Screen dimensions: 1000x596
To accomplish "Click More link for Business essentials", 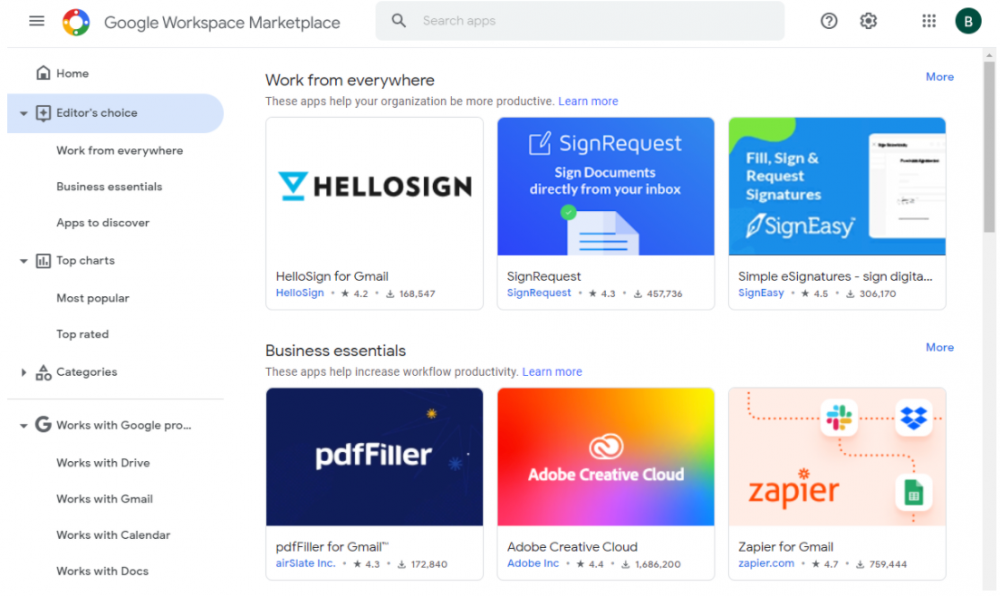I will point(939,347).
